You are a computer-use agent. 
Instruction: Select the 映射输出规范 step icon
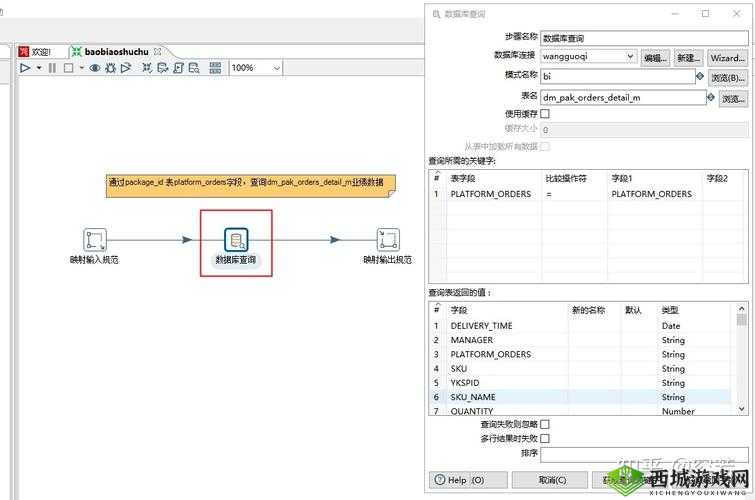tap(387, 240)
